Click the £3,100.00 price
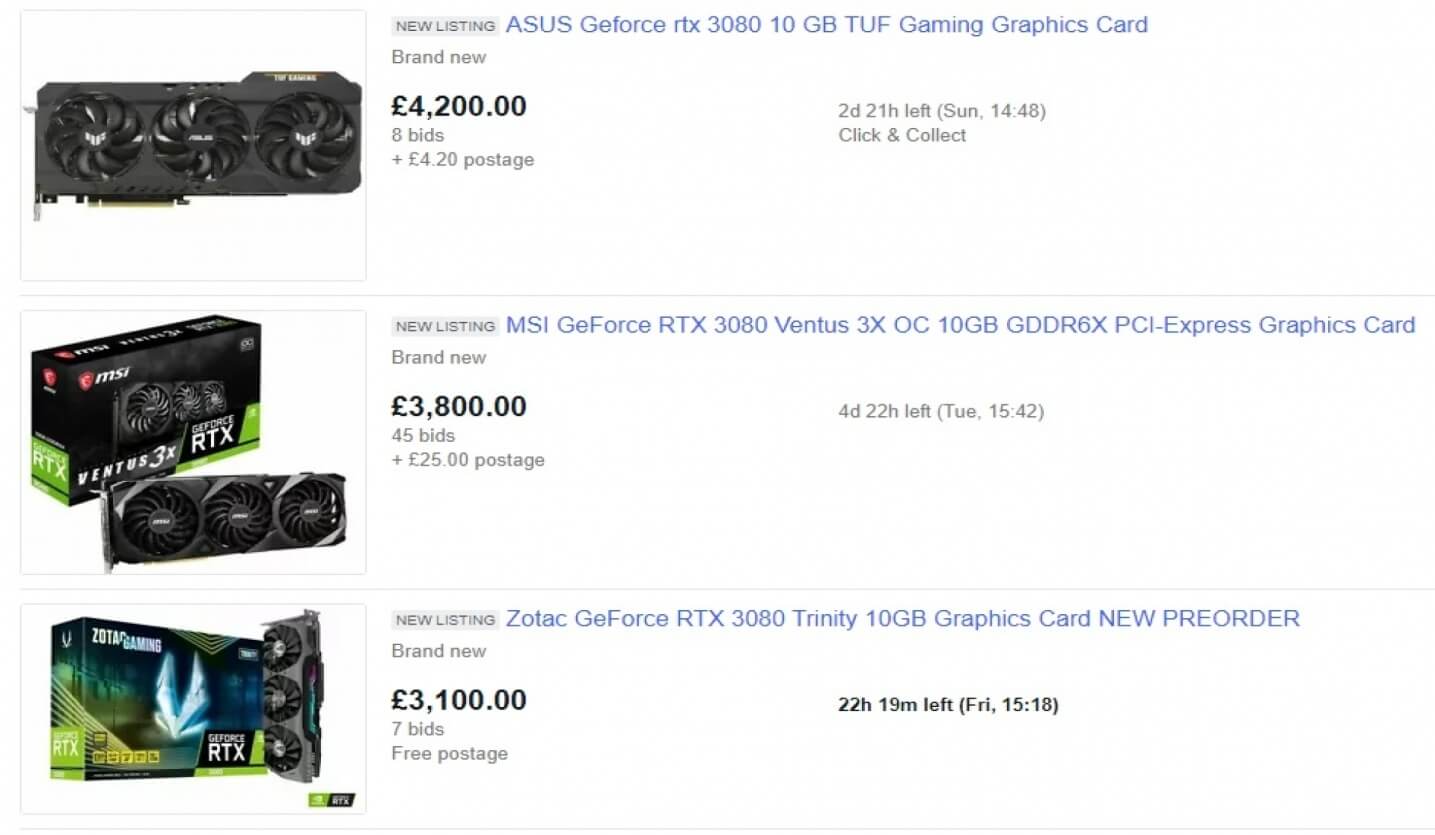 (x=459, y=700)
